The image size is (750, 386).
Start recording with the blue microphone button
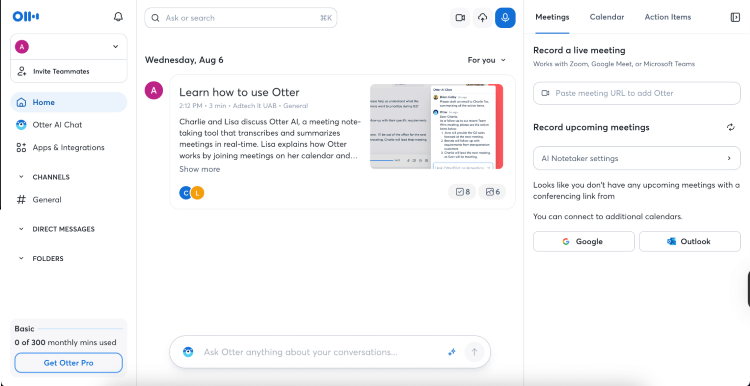(505, 18)
